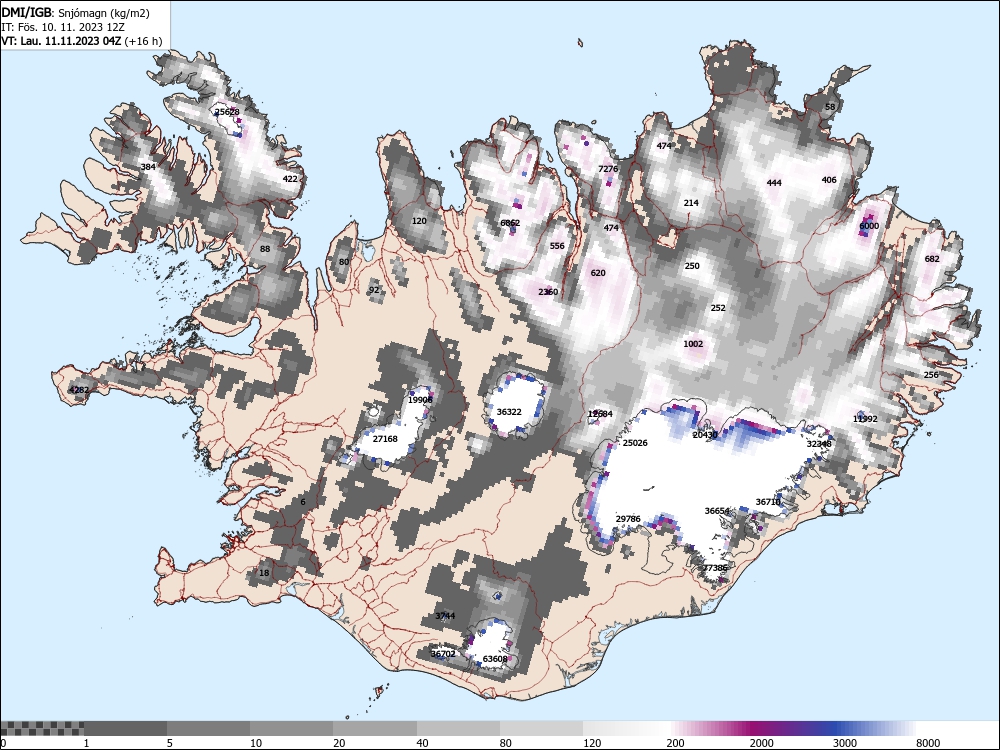Click the legend tick label 200

(675, 743)
